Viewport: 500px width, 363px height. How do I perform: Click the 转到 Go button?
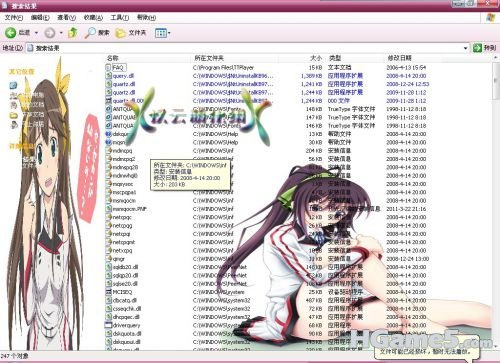pyautogui.click(x=485, y=48)
